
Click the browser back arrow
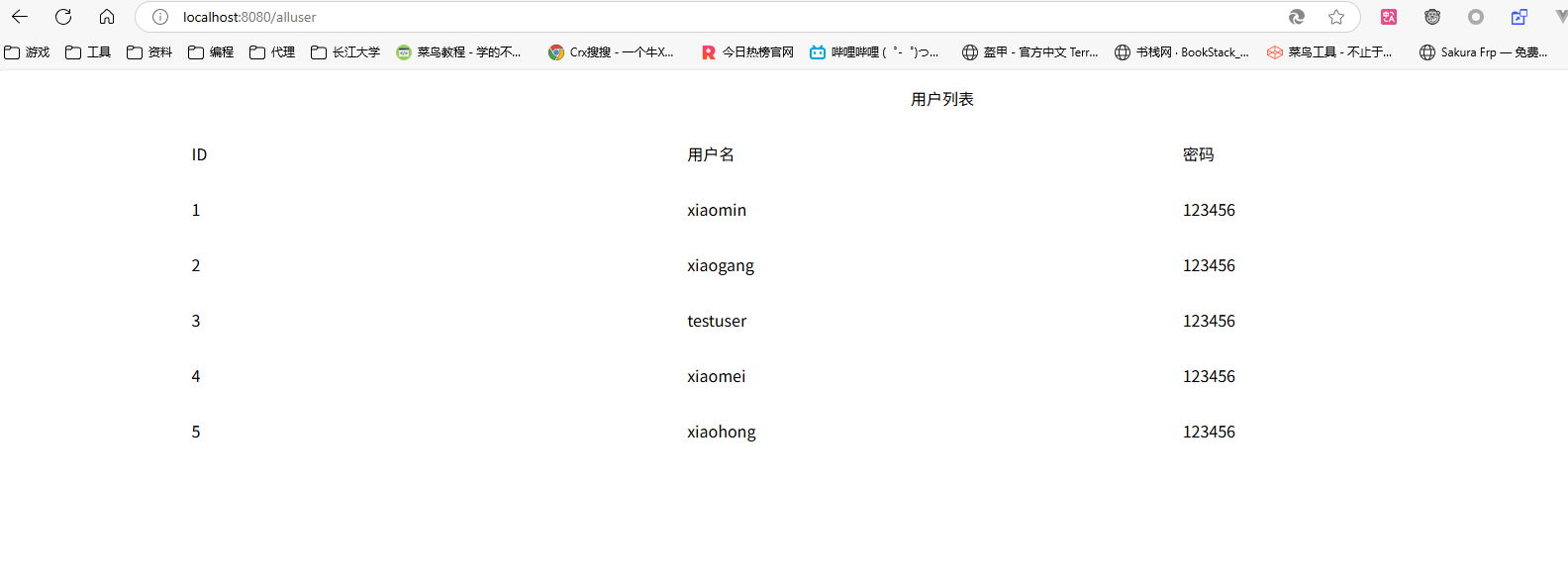[x=20, y=17]
